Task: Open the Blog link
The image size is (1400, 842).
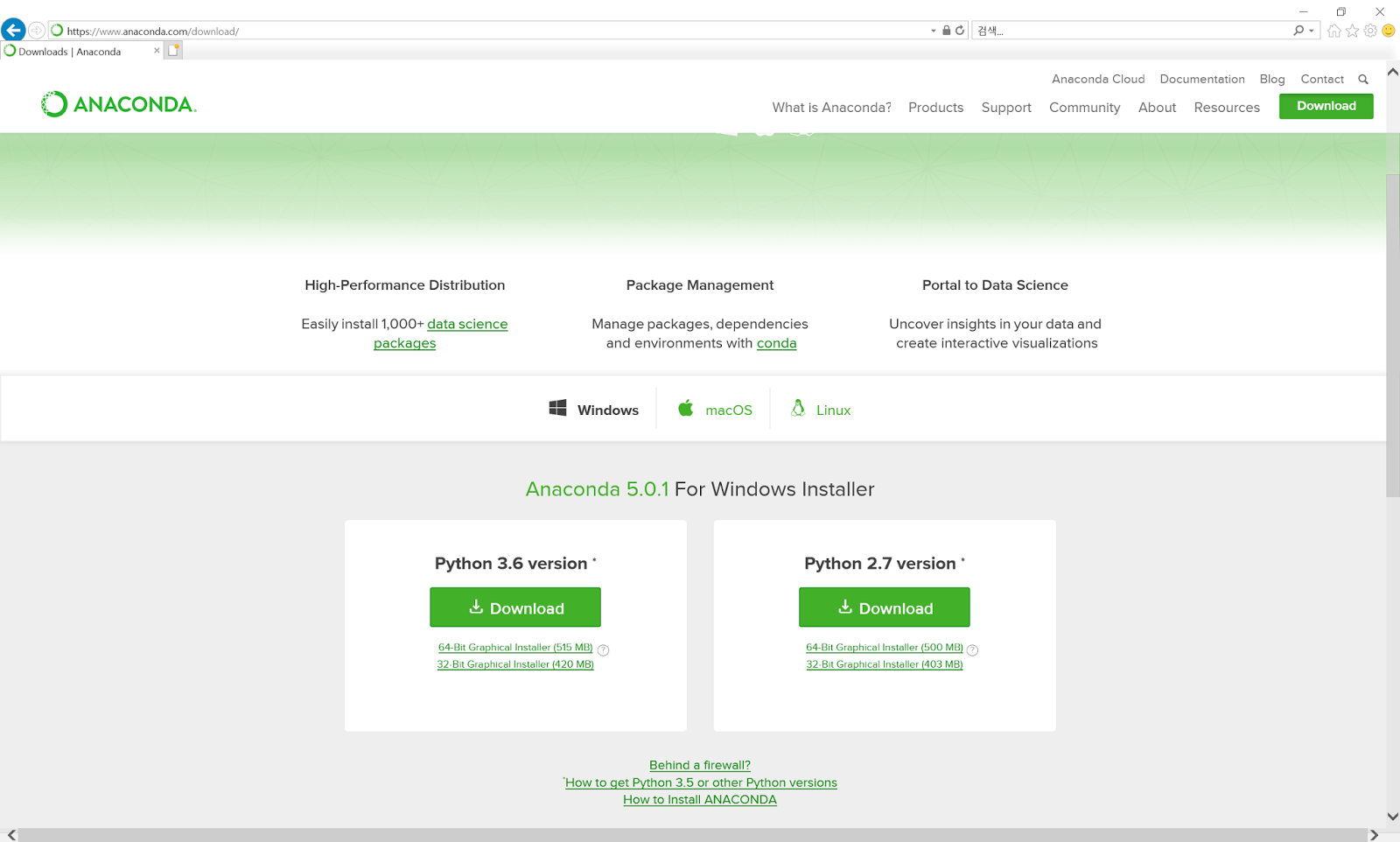Action: (1272, 80)
